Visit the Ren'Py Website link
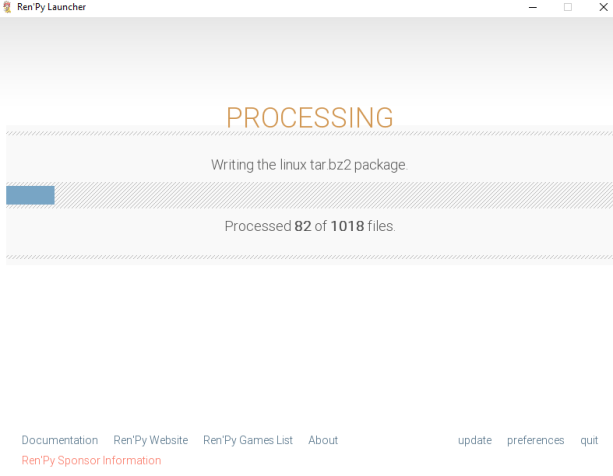 [150, 440]
